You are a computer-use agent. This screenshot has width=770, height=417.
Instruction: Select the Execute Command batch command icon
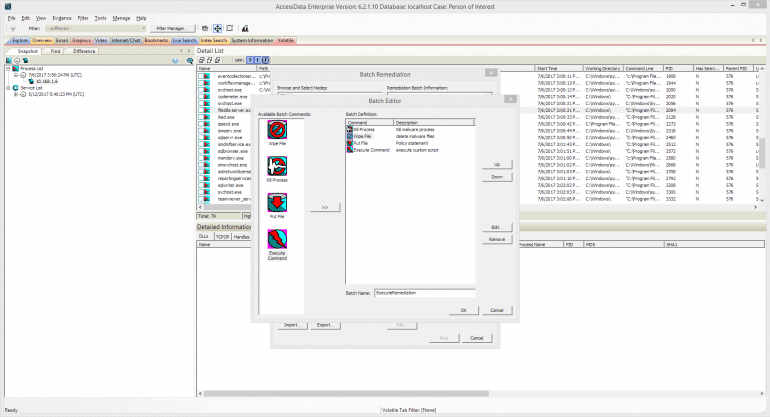click(x=277, y=239)
